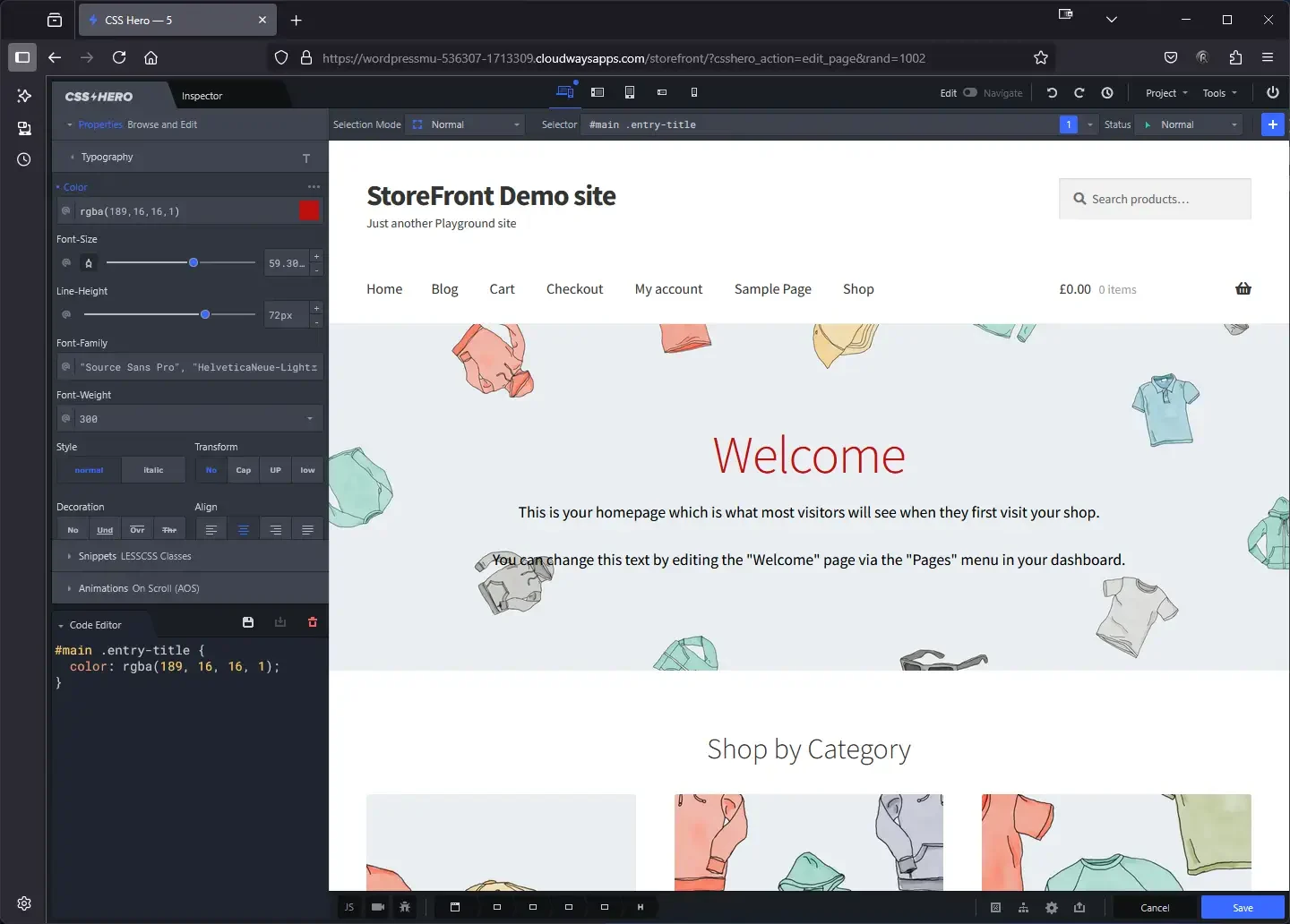This screenshot has width=1290, height=924.
Task: Open the Status Normal dropdown
Action: (x=1190, y=124)
